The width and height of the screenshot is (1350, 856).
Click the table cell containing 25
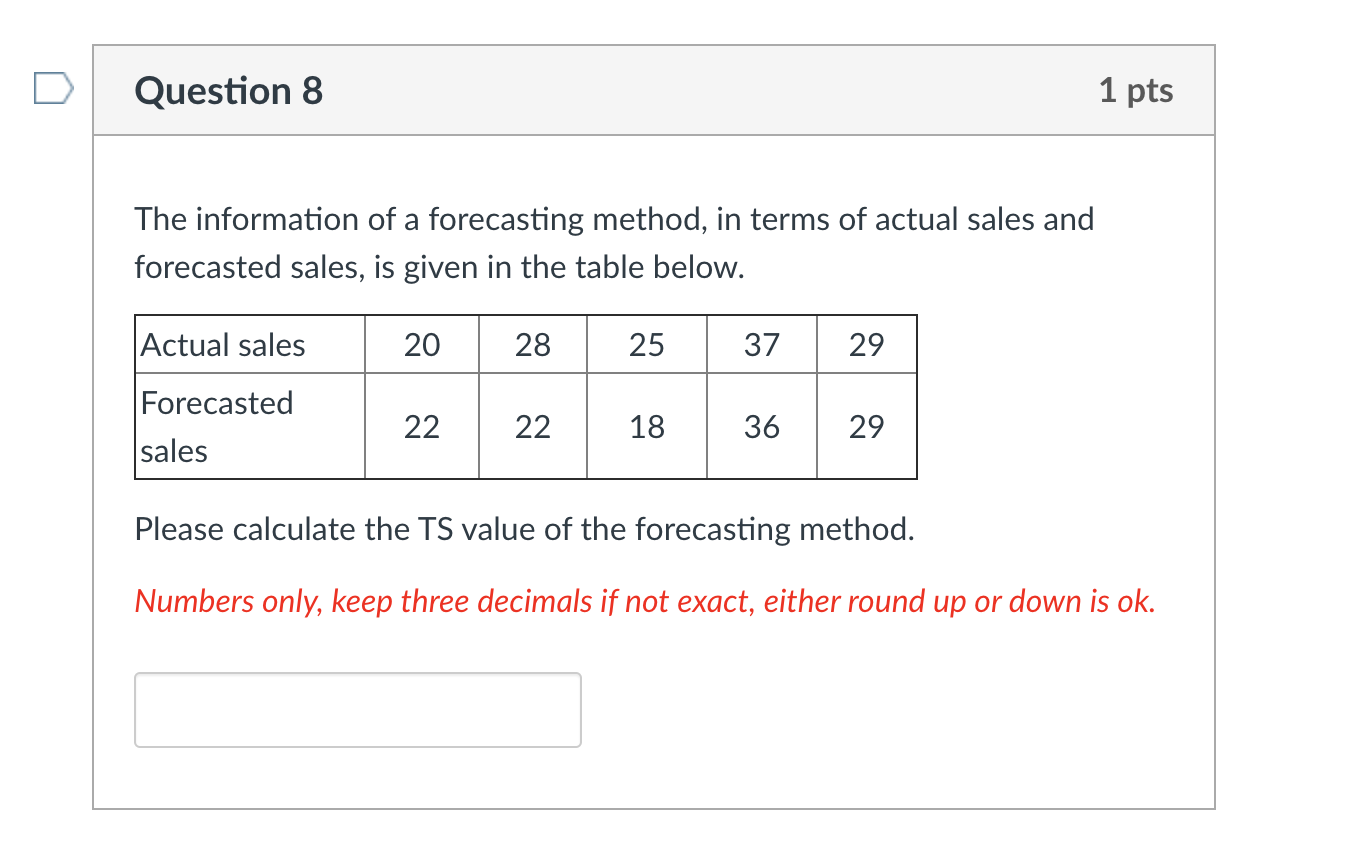(647, 344)
